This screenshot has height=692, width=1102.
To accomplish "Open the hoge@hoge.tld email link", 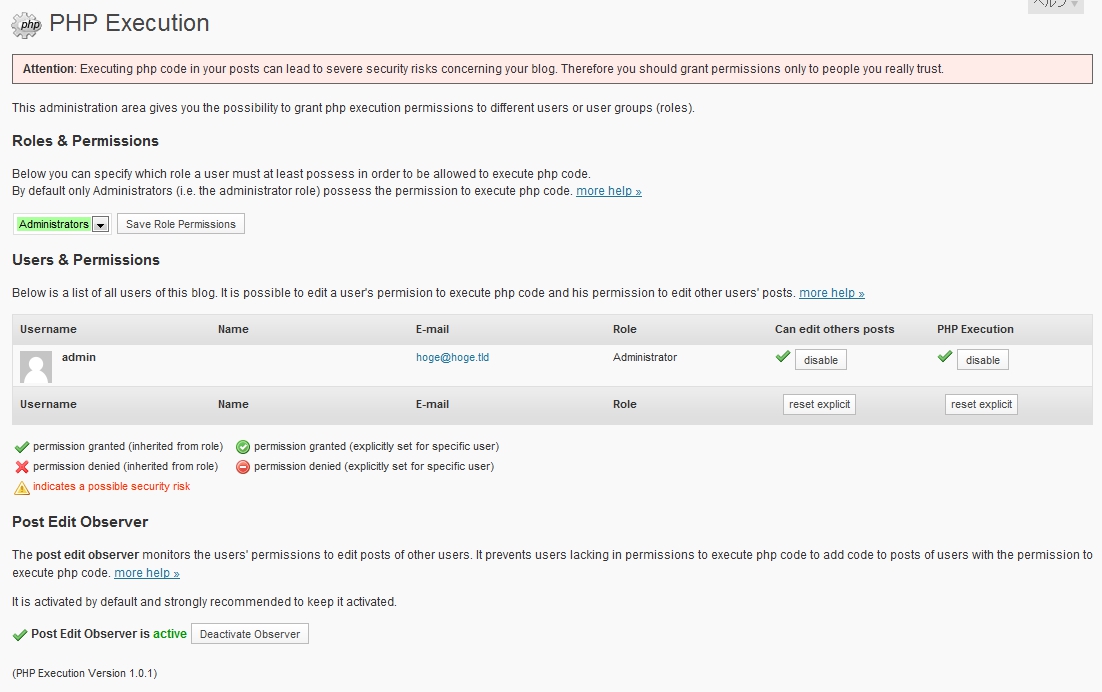I will click(452, 357).
